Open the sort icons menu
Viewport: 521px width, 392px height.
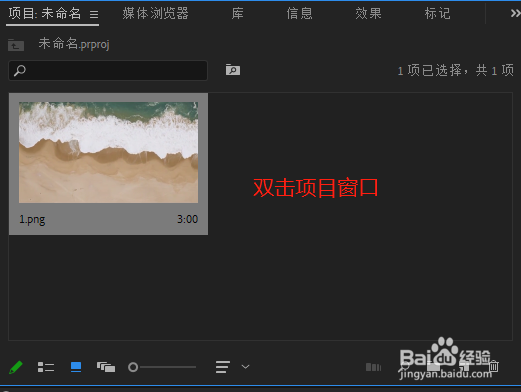tap(223, 367)
